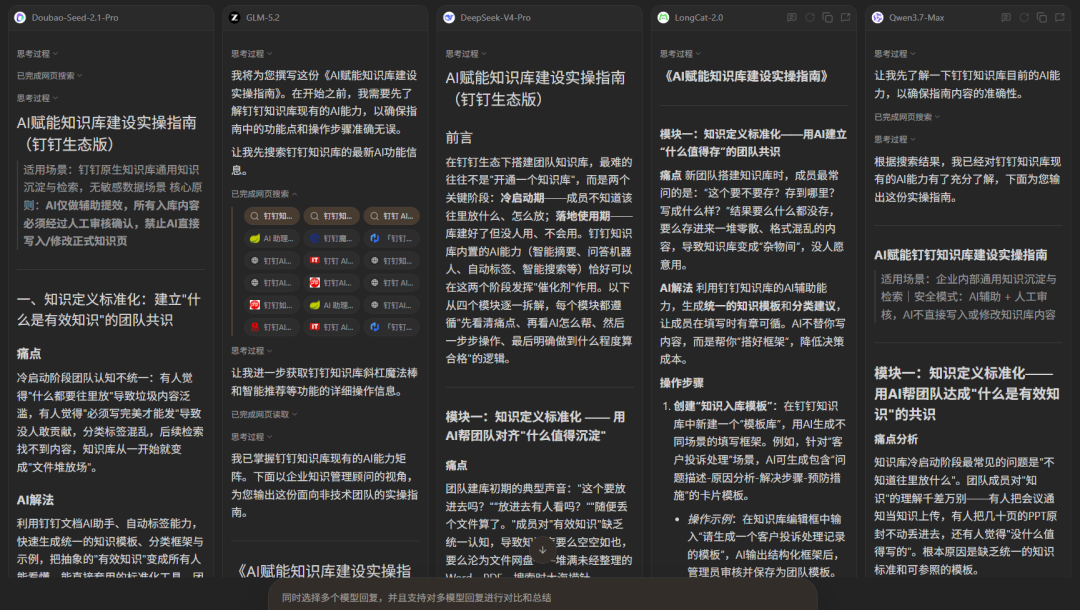This screenshot has width=1080, height=610.
Task: Expand 思考过程 directly below the GLM-5.2 header
Action: pos(251,54)
